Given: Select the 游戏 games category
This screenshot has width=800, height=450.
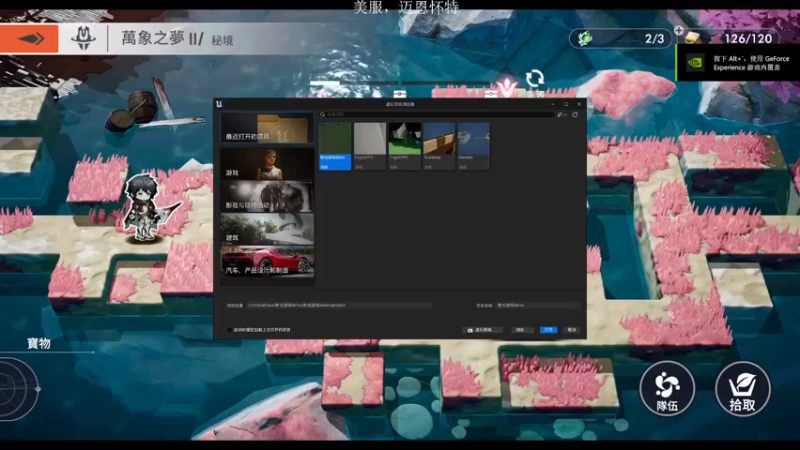Looking at the screenshot, I should pyautogui.click(x=267, y=163).
